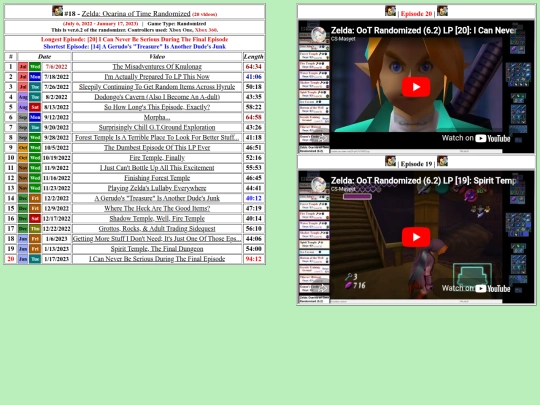This screenshot has width=540, height=405.
Task: Open I'm Actually Prepared To LP This Now
Action: point(157,77)
